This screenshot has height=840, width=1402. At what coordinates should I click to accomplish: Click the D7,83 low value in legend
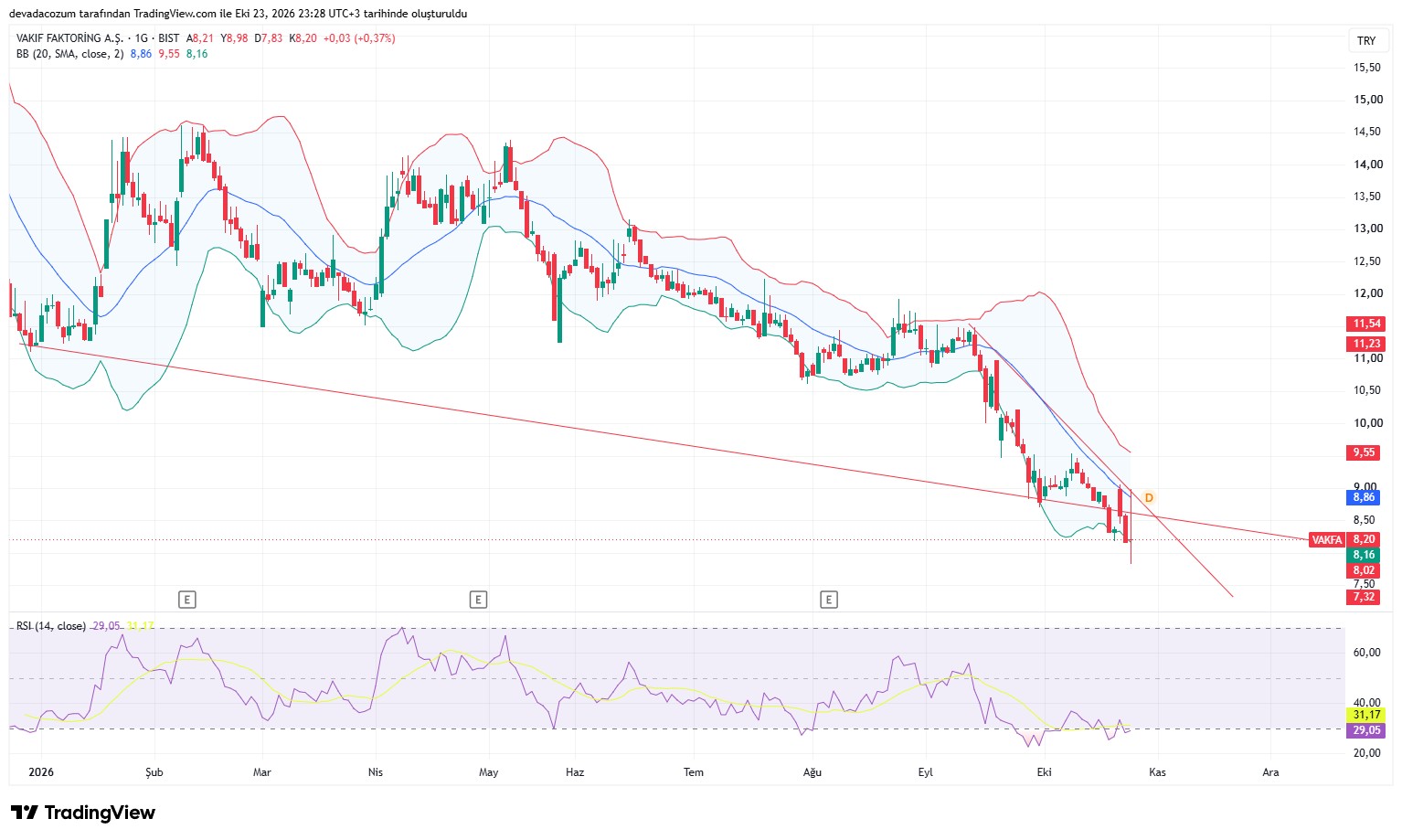point(269,38)
